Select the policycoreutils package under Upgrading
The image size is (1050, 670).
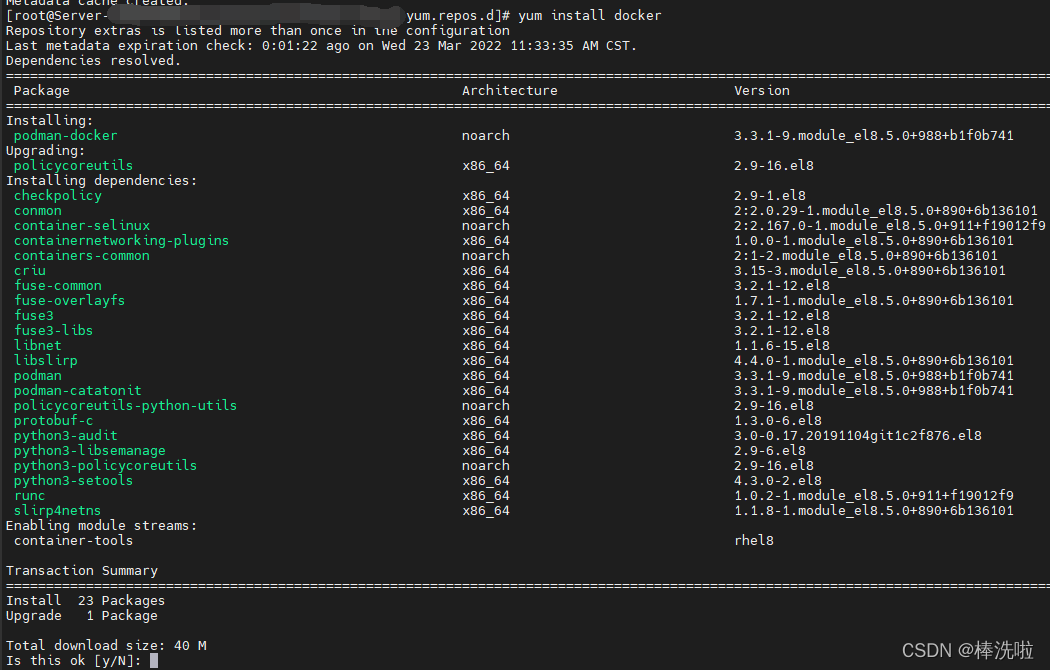tap(73, 165)
